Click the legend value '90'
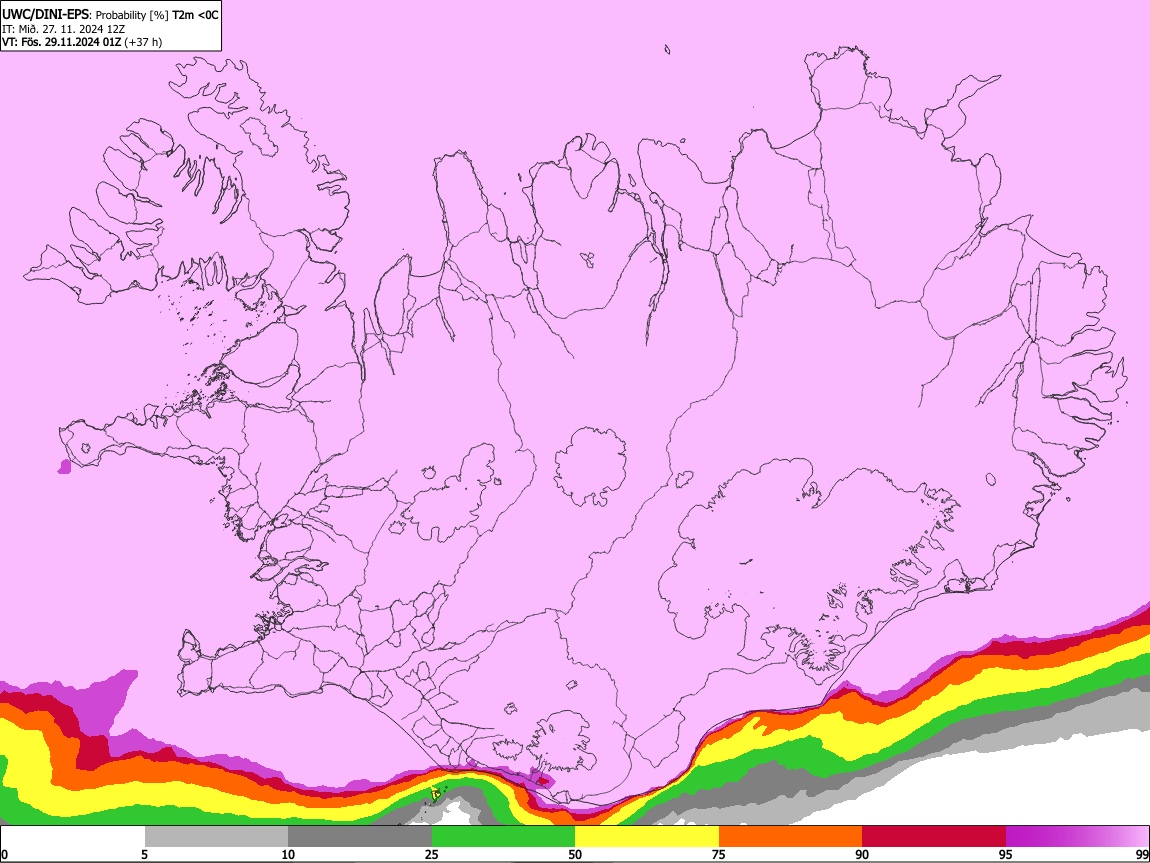The width and height of the screenshot is (1150, 863). click(x=862, y=854)
